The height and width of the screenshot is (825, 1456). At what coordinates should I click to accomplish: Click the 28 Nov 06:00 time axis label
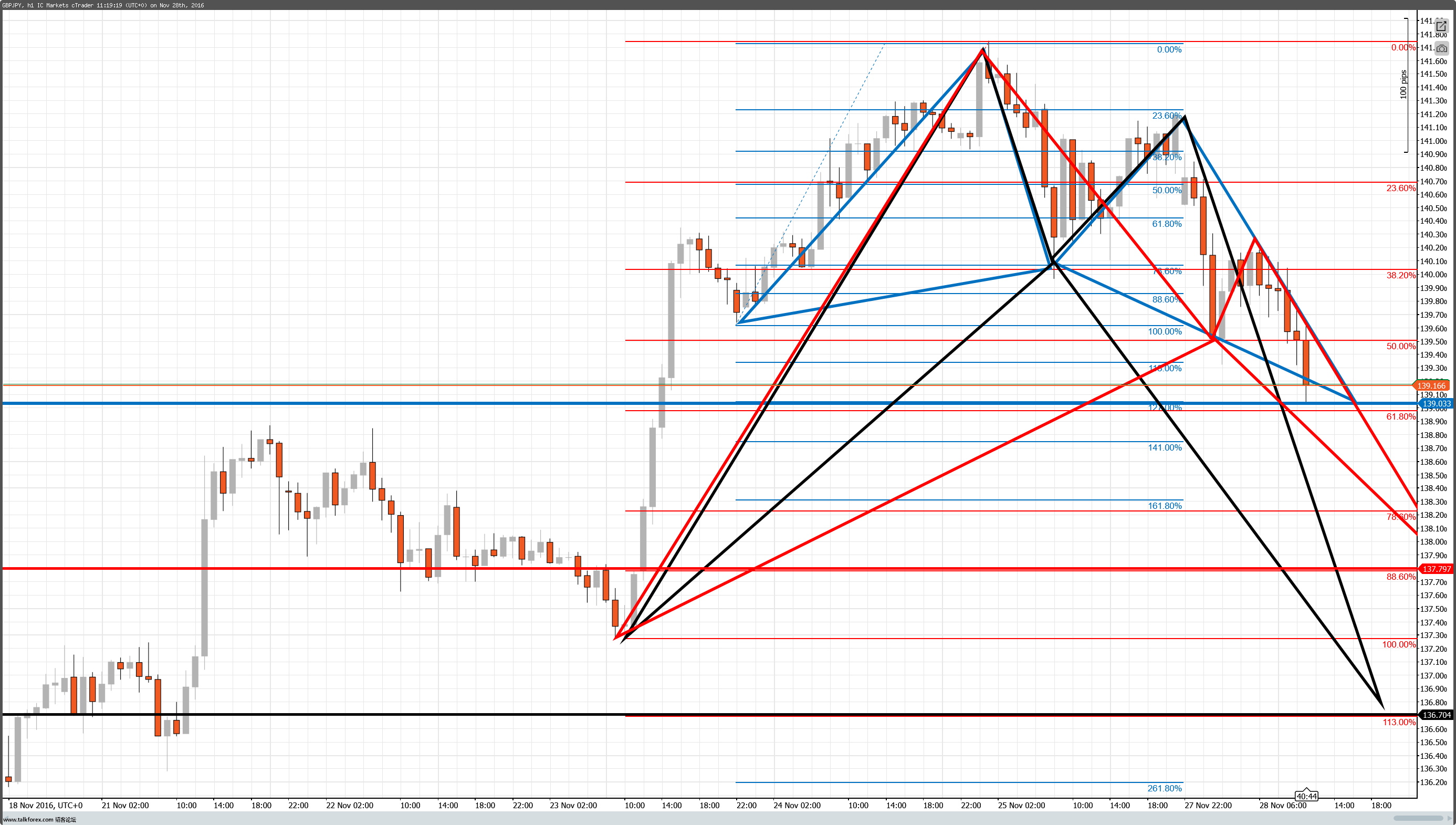[x=1283, y=805]
